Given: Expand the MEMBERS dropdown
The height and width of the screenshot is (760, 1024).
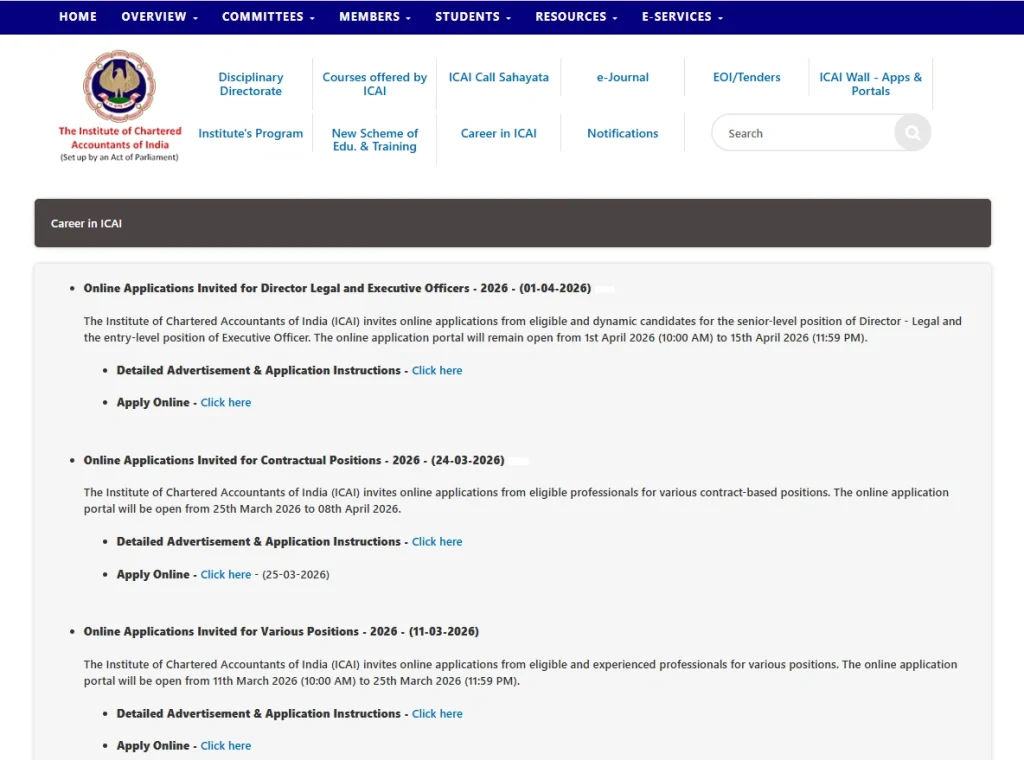Looking at the screenshot, I should click(x=374, y=16).
